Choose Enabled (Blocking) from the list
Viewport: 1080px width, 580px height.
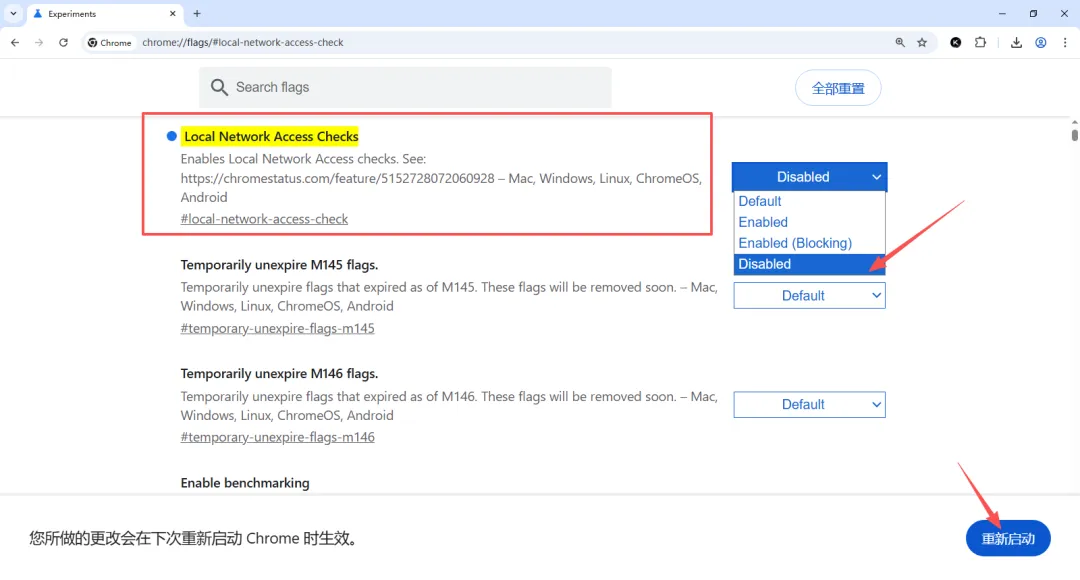coord(795,243)
